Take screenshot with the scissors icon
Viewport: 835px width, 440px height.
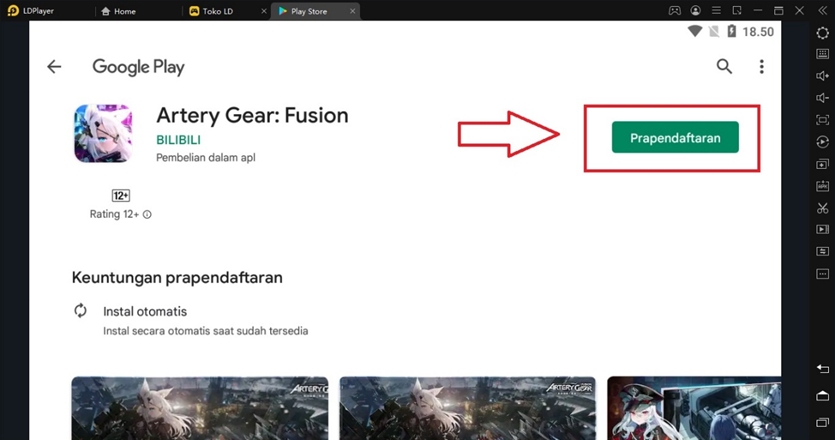pyautogui.click(x=822, y=208)
